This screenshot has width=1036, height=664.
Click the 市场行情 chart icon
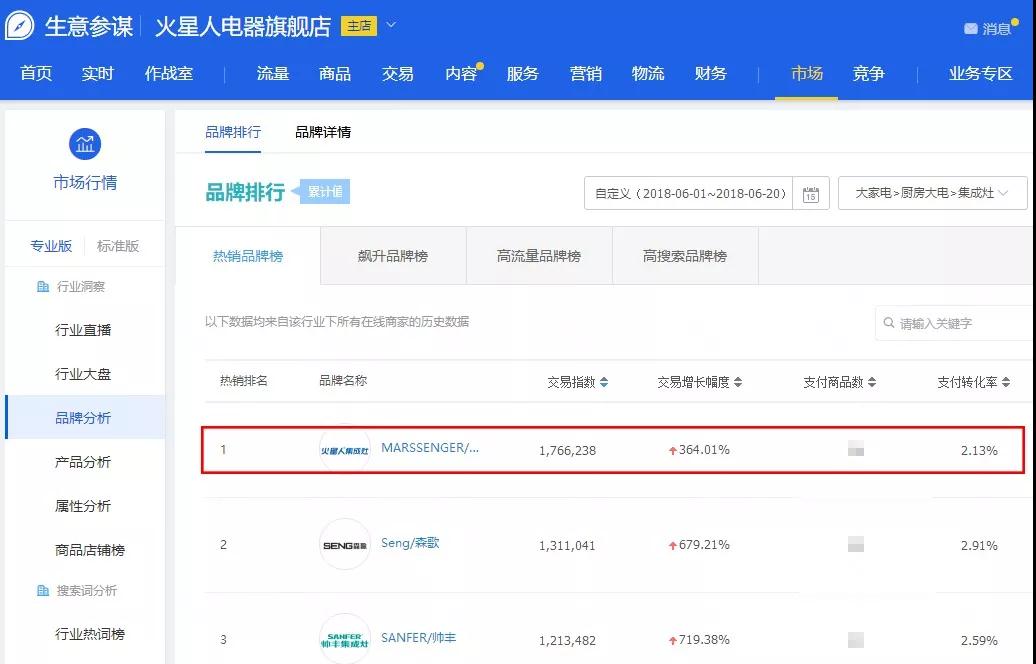click(85, 144)
